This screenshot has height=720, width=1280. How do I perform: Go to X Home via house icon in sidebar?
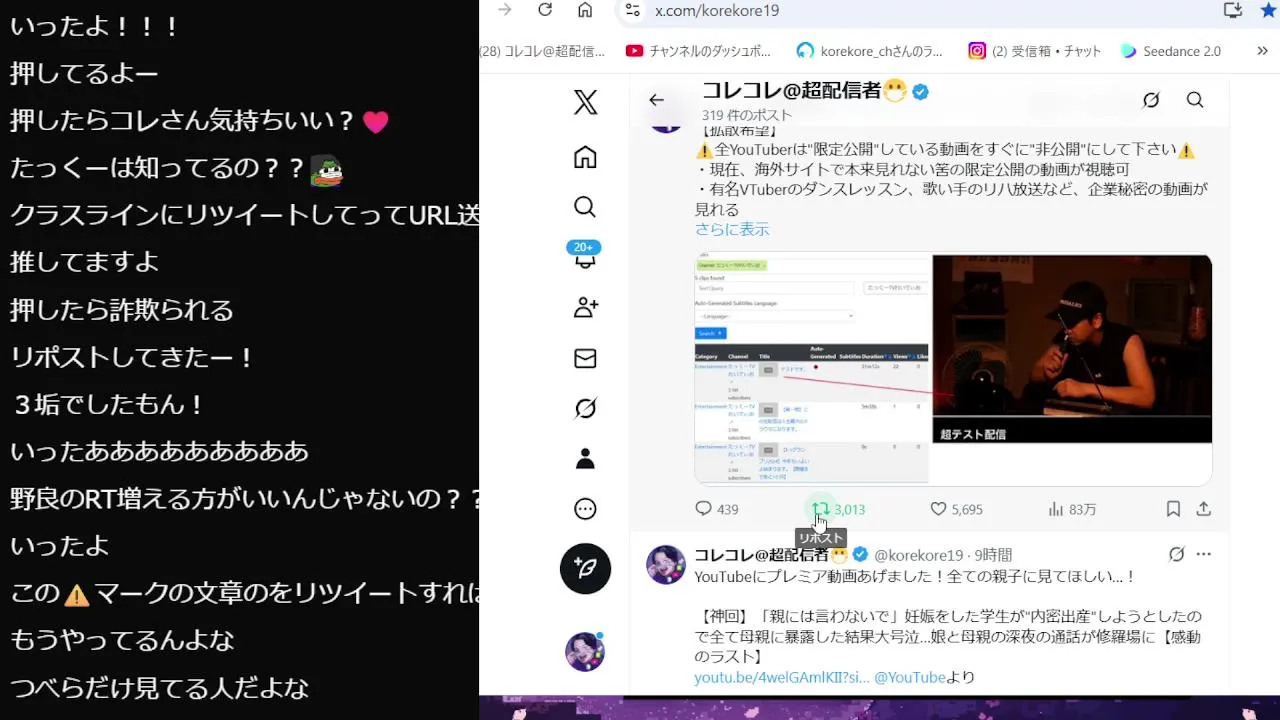tap(585, 157)
